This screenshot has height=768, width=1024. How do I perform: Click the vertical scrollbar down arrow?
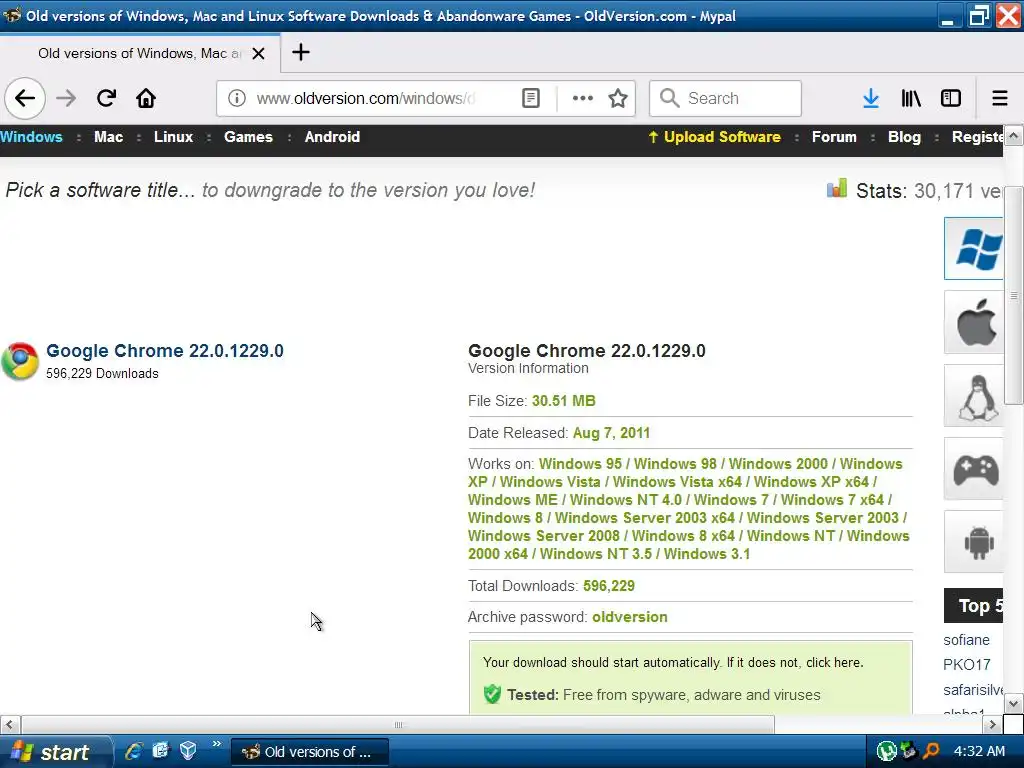tap(1013, 704)
